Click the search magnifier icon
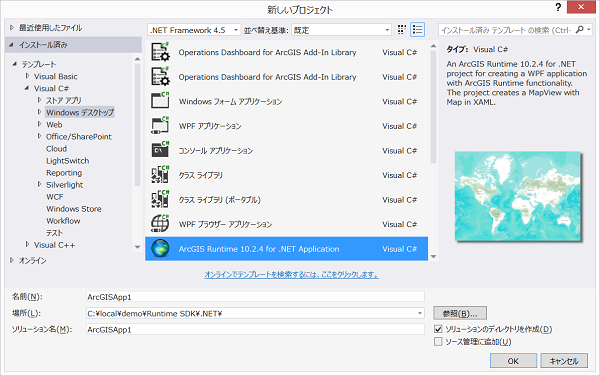600x376 pixels. (580, 29)
